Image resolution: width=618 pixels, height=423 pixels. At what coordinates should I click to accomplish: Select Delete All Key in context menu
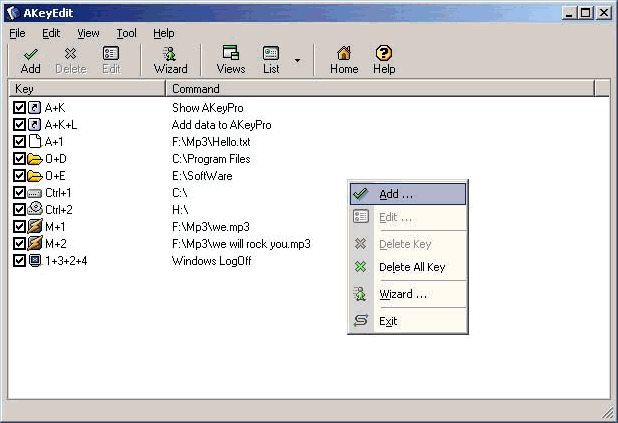[x=408, y=267]
